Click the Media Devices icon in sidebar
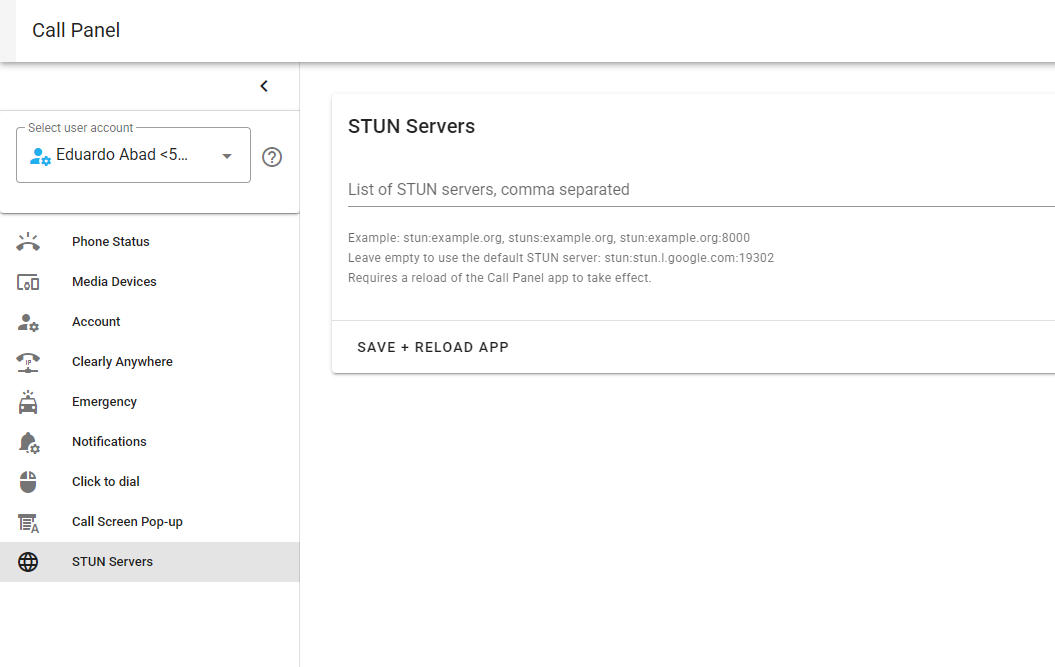The image size is (1055, 667). pyautogui.click(x=28, y=282)
